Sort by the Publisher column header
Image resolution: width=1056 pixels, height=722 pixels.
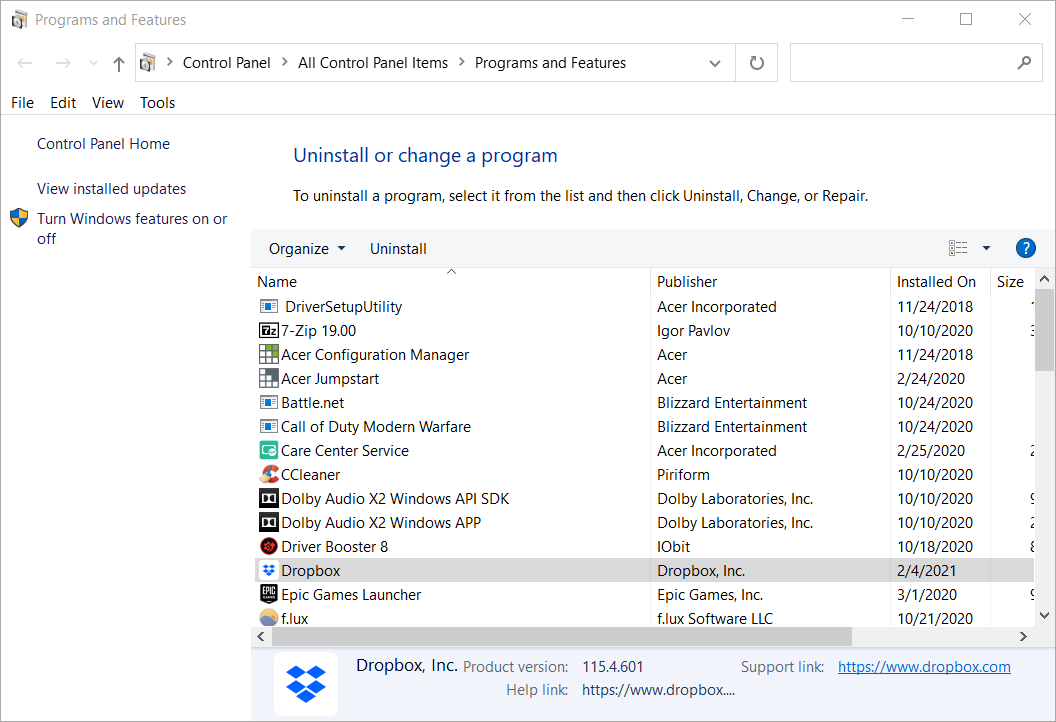pos(770,282)
